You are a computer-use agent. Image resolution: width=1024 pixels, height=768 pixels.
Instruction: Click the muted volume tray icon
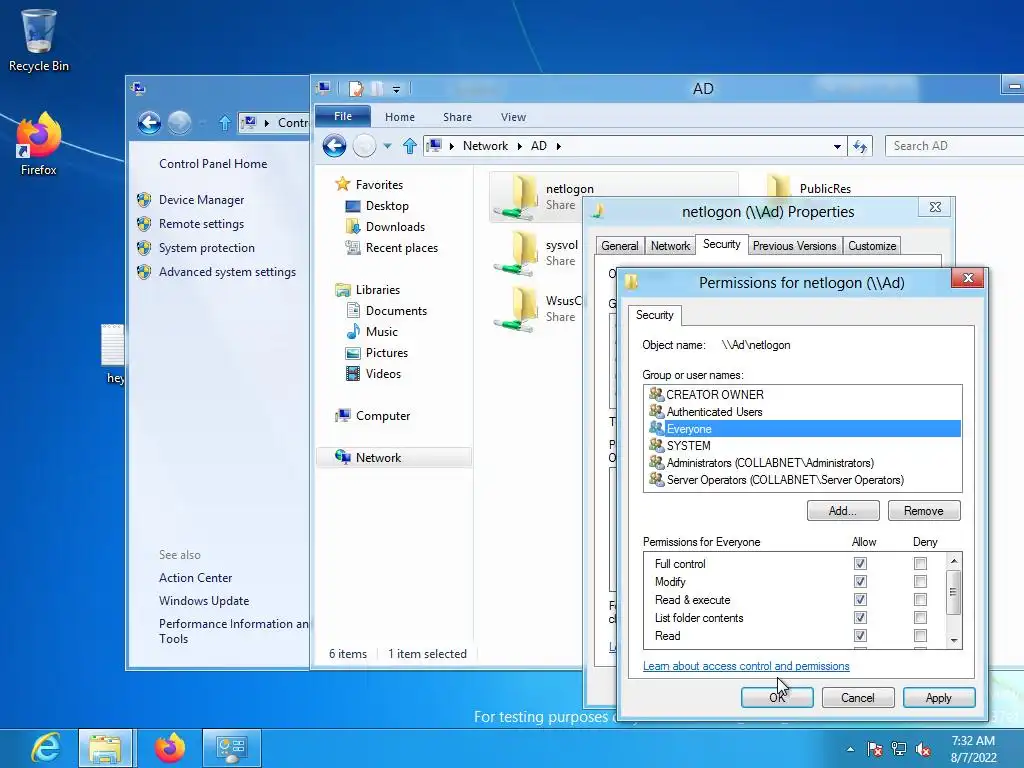click(x=923, y=749)
